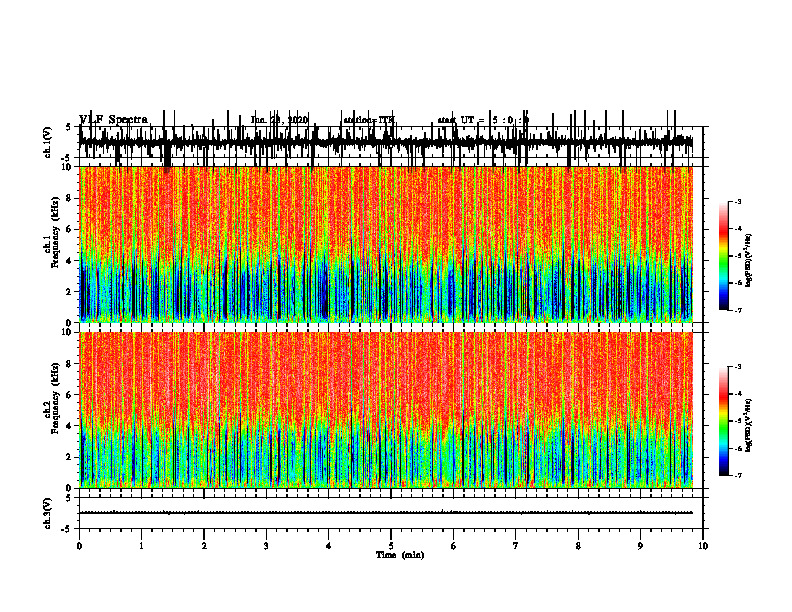
Task: Click the 'start UT =' header text
Action: point(461,120)
